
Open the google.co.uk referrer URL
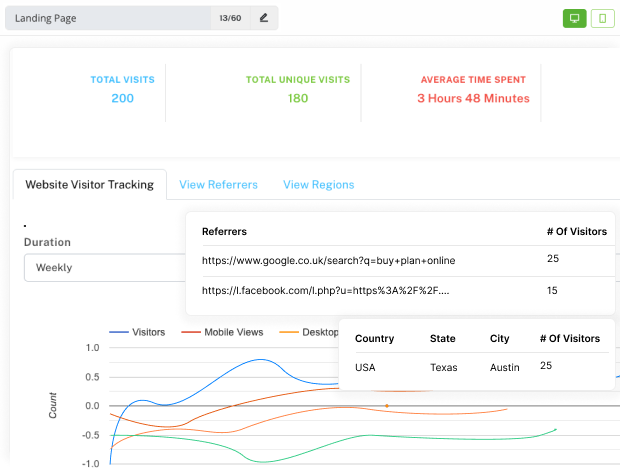click(x=328, y=261)
